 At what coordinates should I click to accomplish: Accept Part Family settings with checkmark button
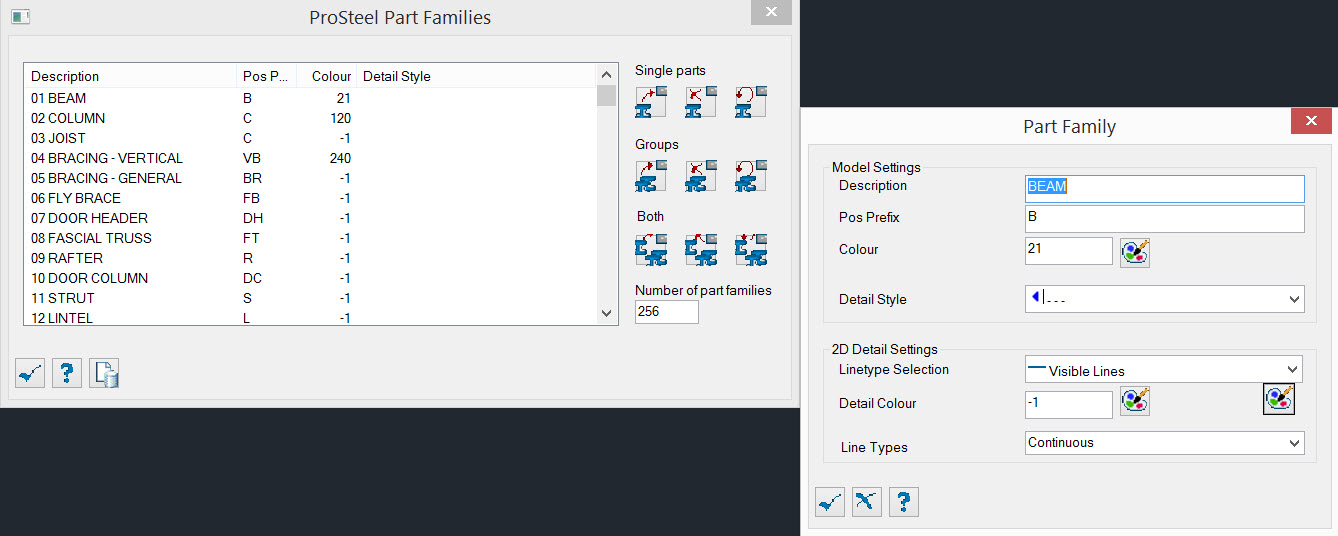pyautogui.click(x=830, y=502)
